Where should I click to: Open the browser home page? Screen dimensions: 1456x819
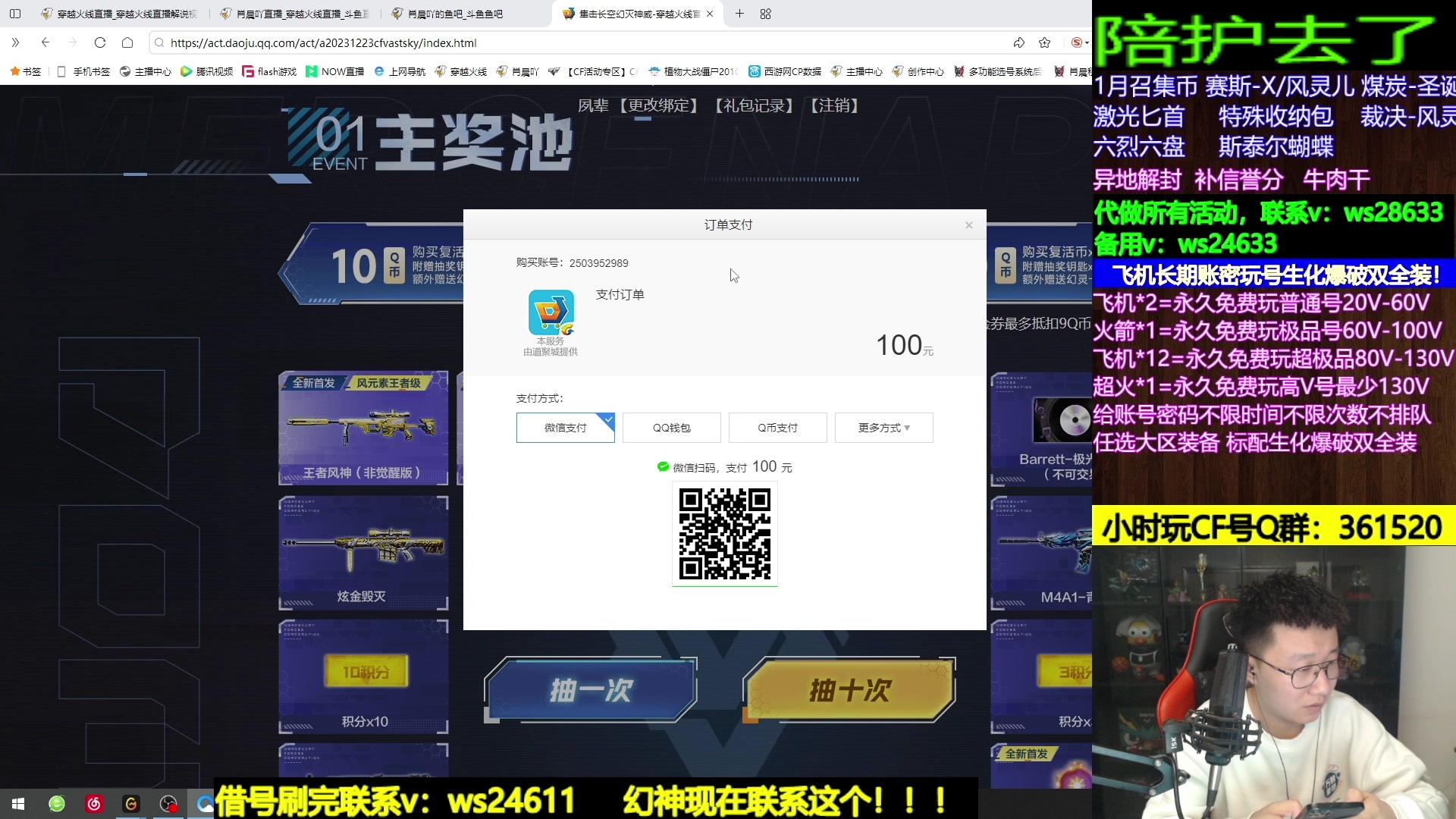pyautogui.click(x=127, y=42)
